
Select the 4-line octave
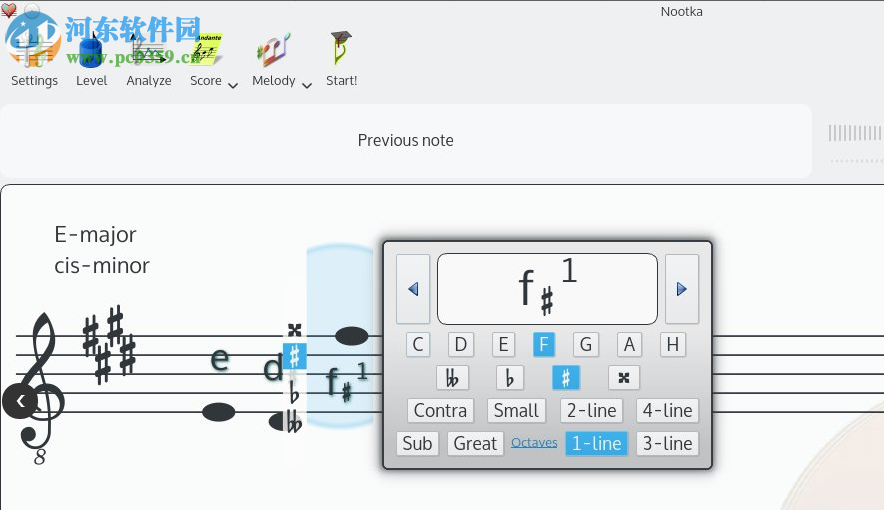point(668,411)
